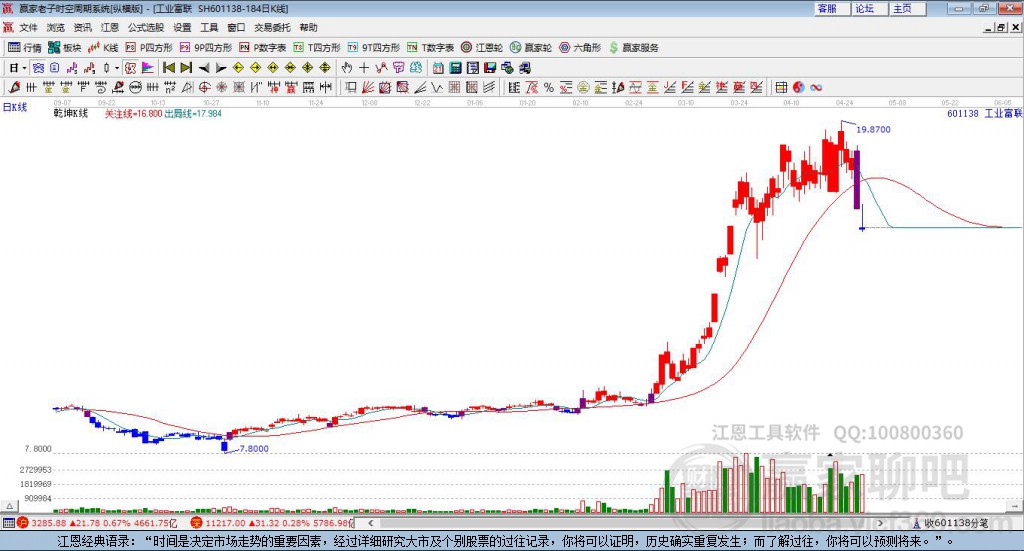Open the 窗口 menu
This screenshot has width=1024, height=551.
[x=236, y=27]
